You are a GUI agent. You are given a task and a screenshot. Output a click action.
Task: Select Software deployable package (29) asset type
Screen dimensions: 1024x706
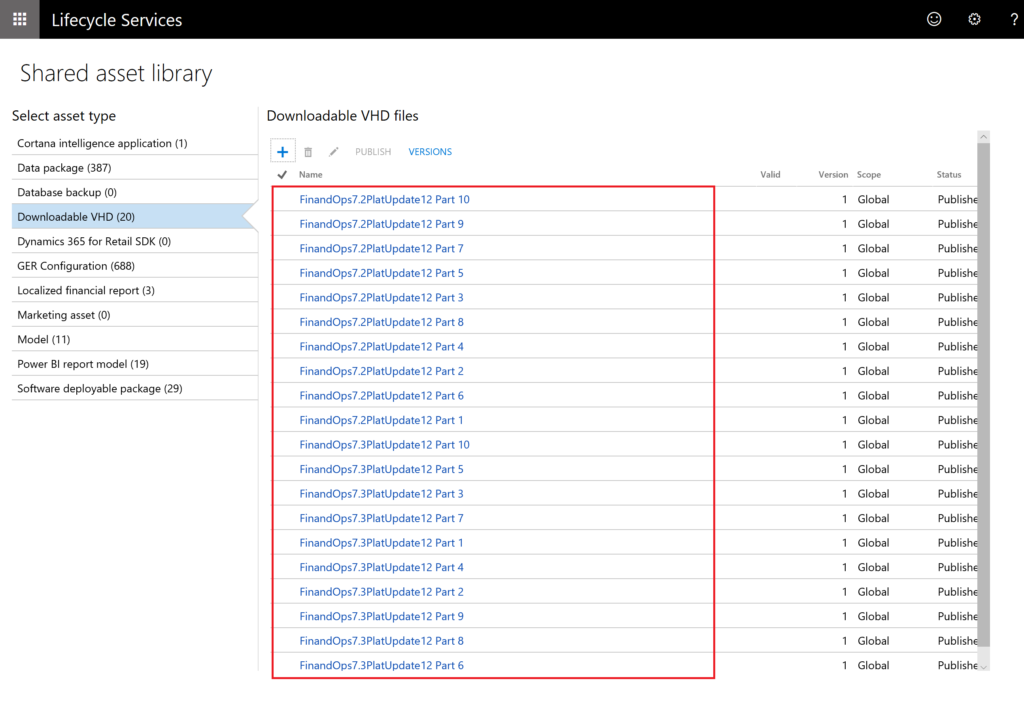click(x=100, y=388)
